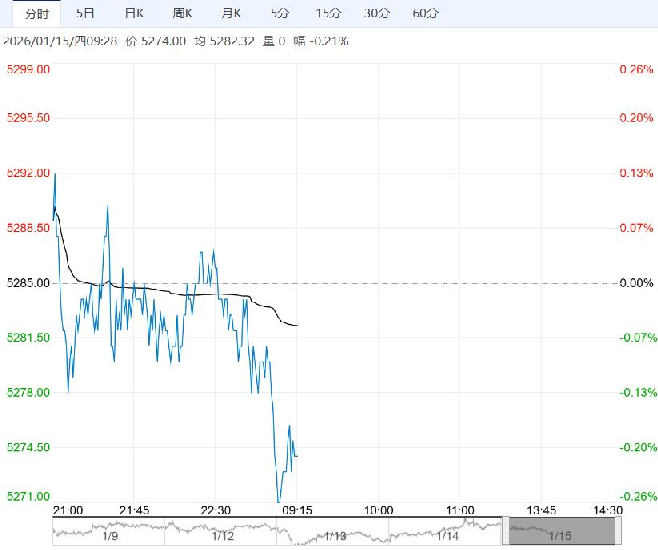Show the 月K monthly chart
Screen dimensions: 658x550
click(x=231, y=13)
